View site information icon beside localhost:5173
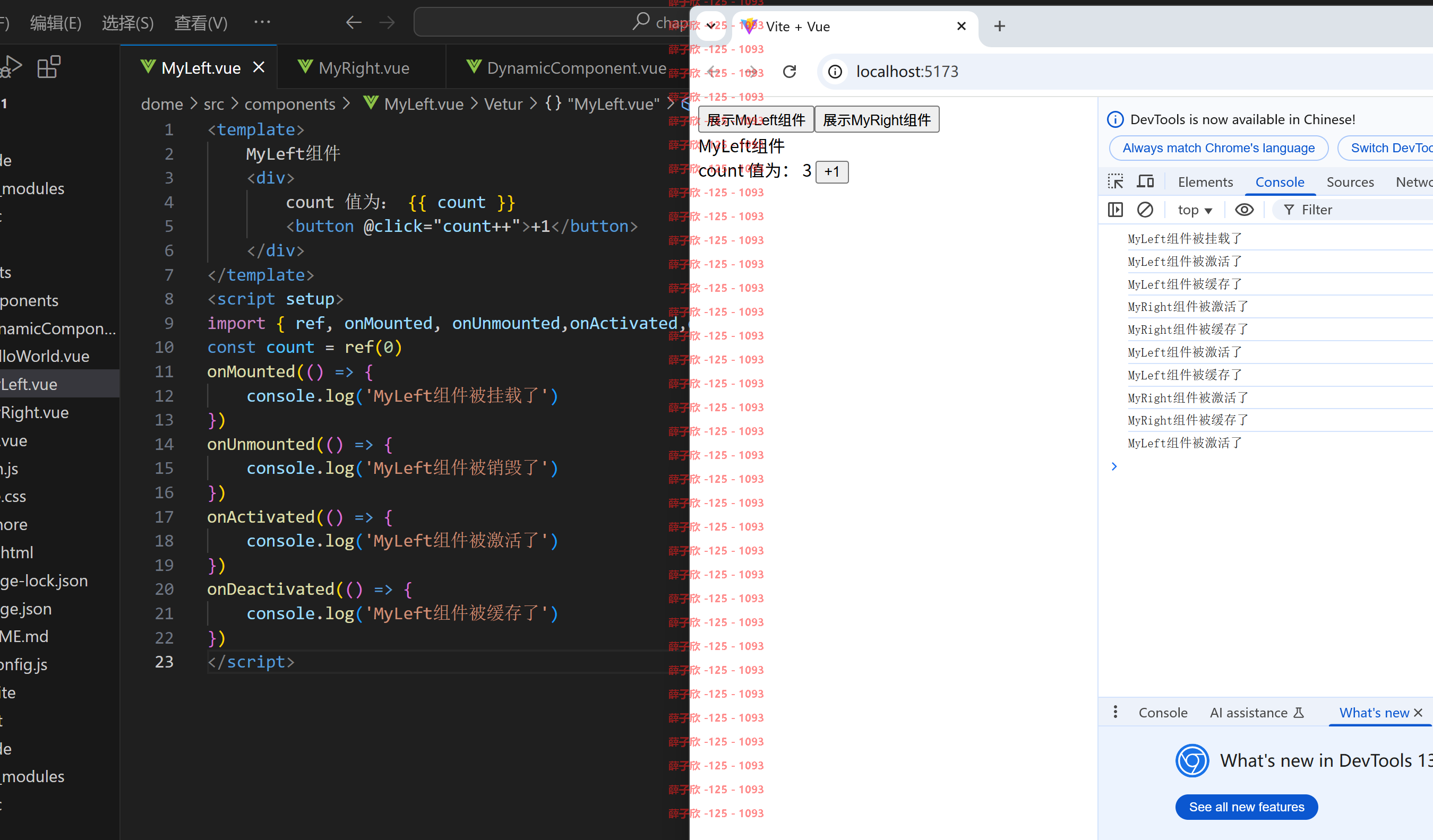This screenshot has height=840, width=1433. point(835,72)
